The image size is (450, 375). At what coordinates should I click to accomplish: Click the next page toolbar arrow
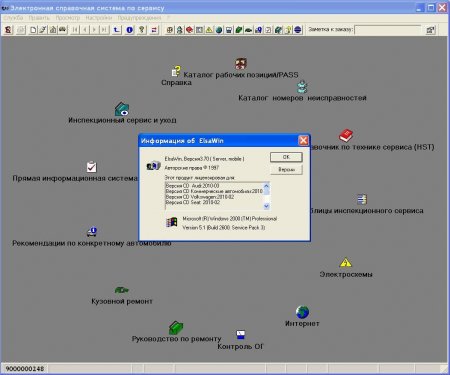[94, 30]
